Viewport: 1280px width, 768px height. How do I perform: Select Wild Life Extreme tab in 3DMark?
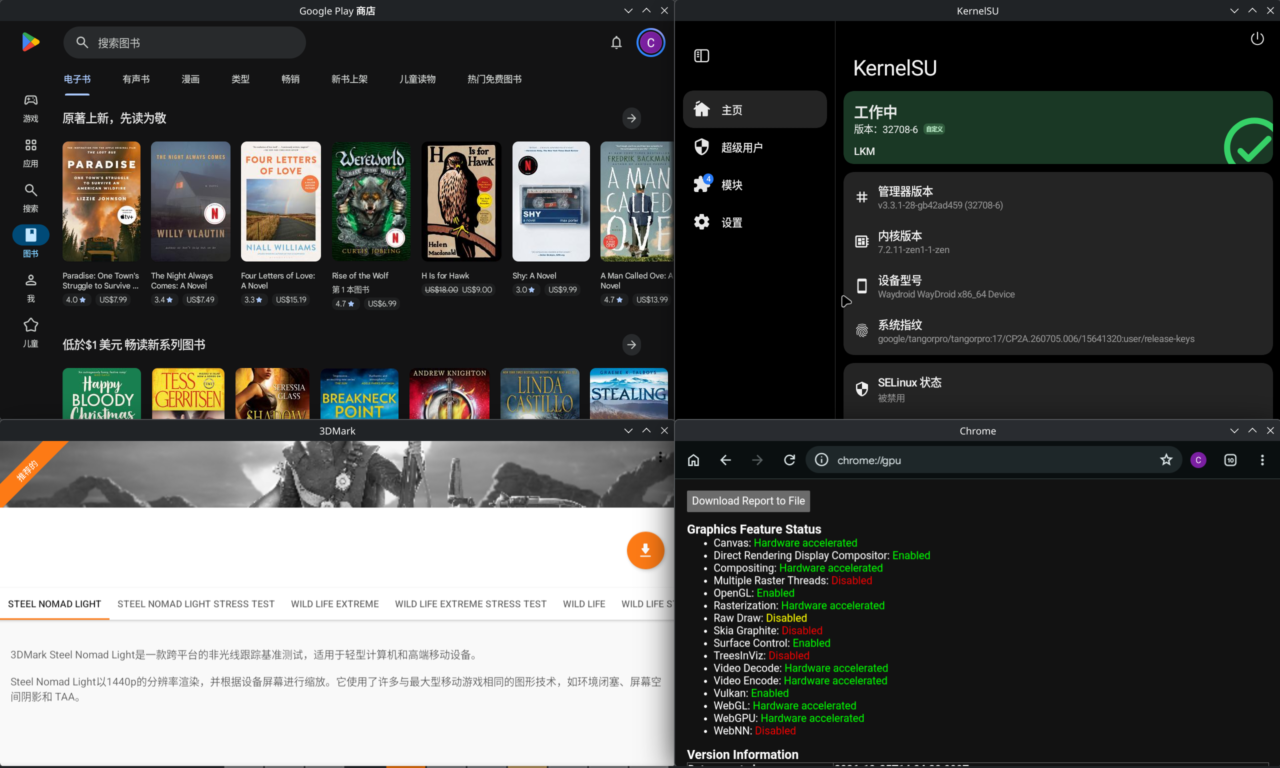pyautogui.click(x=335, y=604)
